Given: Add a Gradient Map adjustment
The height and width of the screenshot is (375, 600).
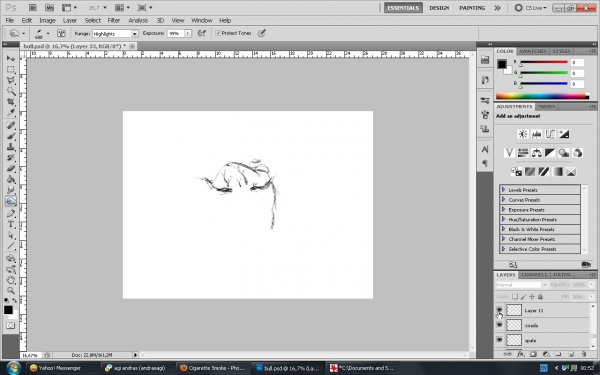Looking at the screenshot, I should coord(558,172).
